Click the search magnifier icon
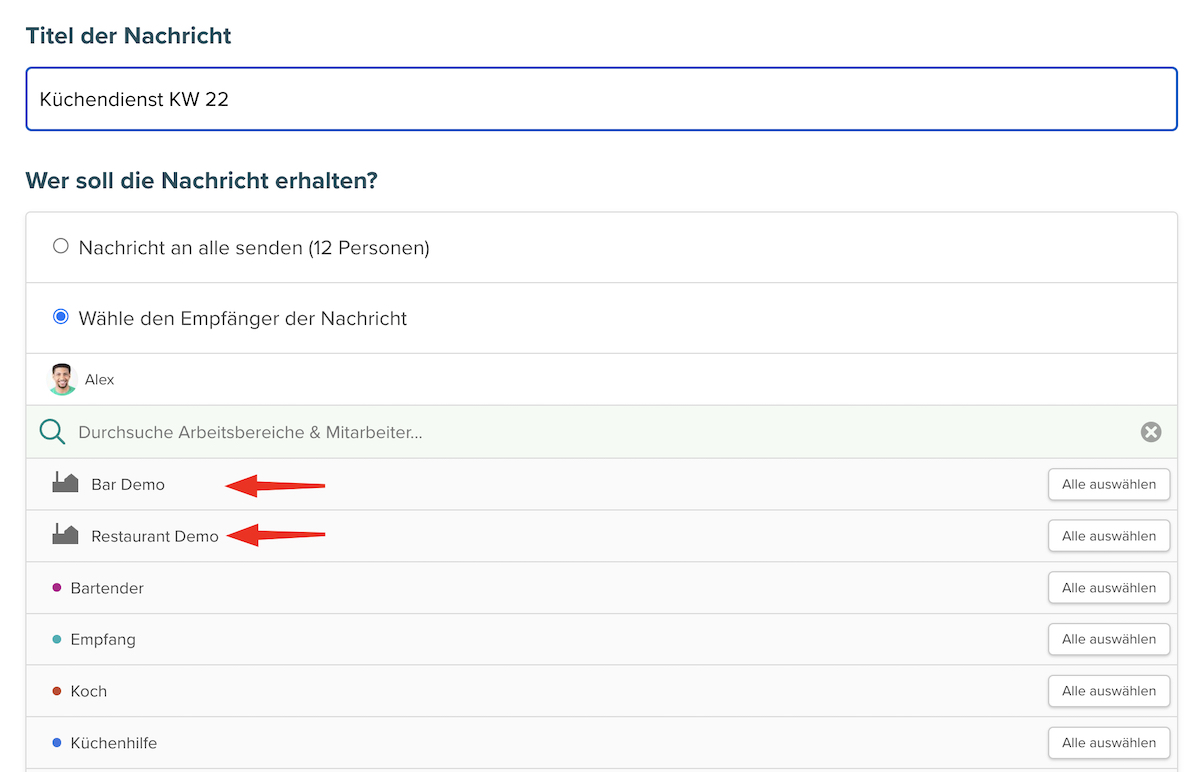1200x772 pixels. [52, 432]
